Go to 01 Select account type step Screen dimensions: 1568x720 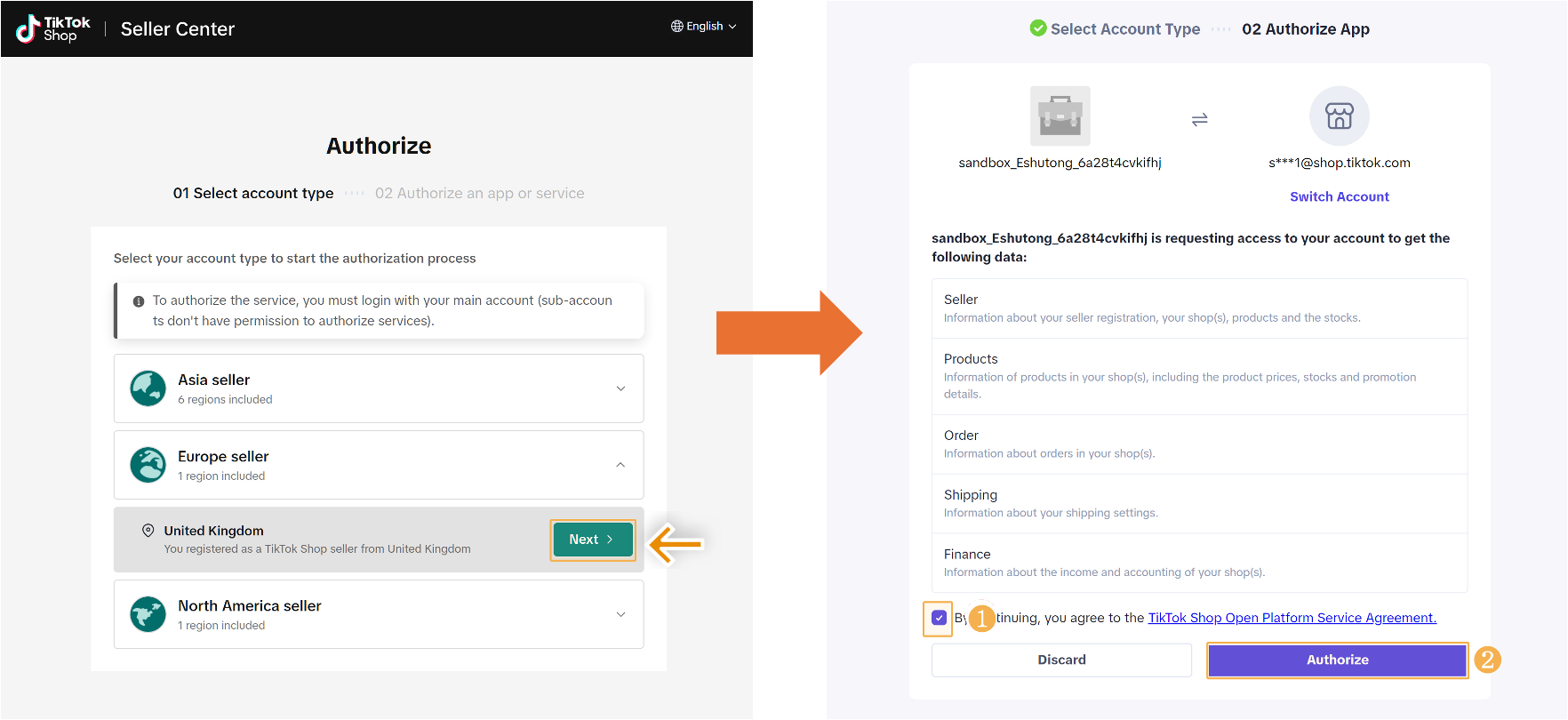click(x=253, y=194)
